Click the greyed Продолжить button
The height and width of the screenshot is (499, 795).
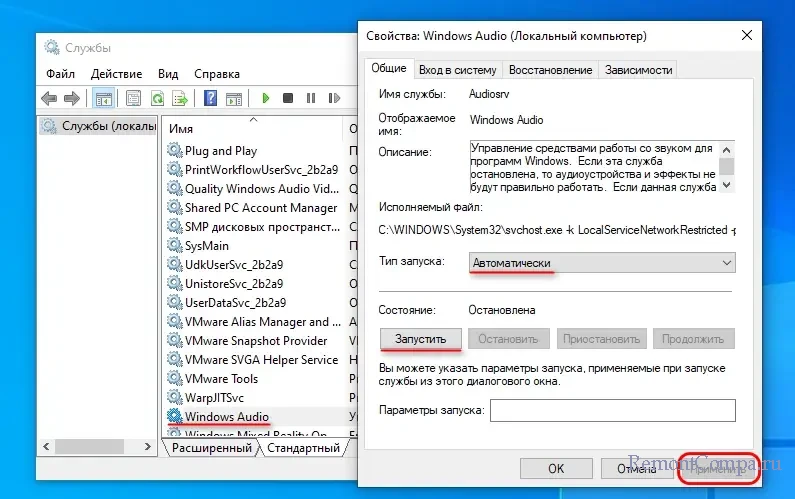693,339
